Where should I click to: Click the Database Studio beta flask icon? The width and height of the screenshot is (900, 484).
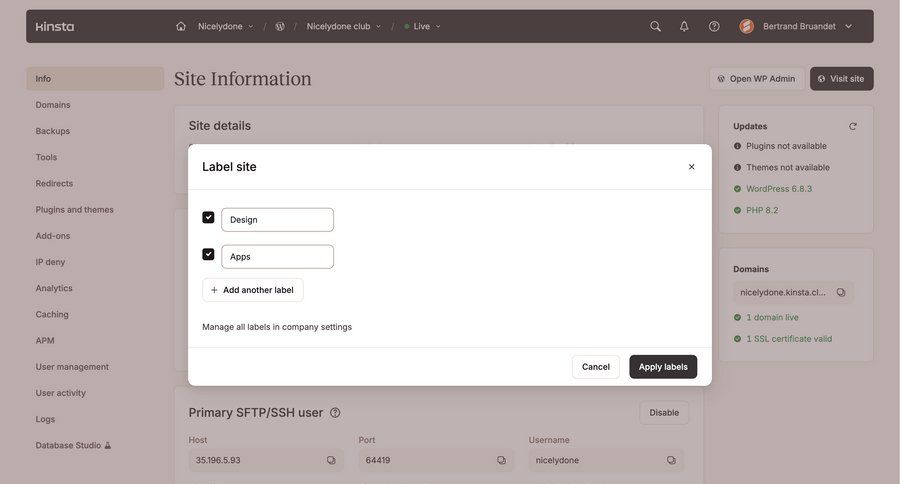click(107, 446)
